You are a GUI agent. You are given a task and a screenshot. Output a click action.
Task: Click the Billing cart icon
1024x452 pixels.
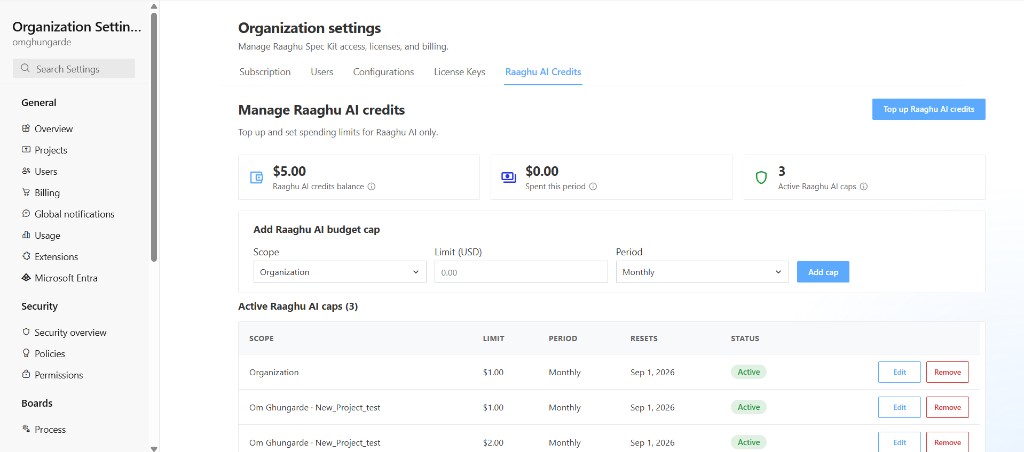(x=26, y=193)
